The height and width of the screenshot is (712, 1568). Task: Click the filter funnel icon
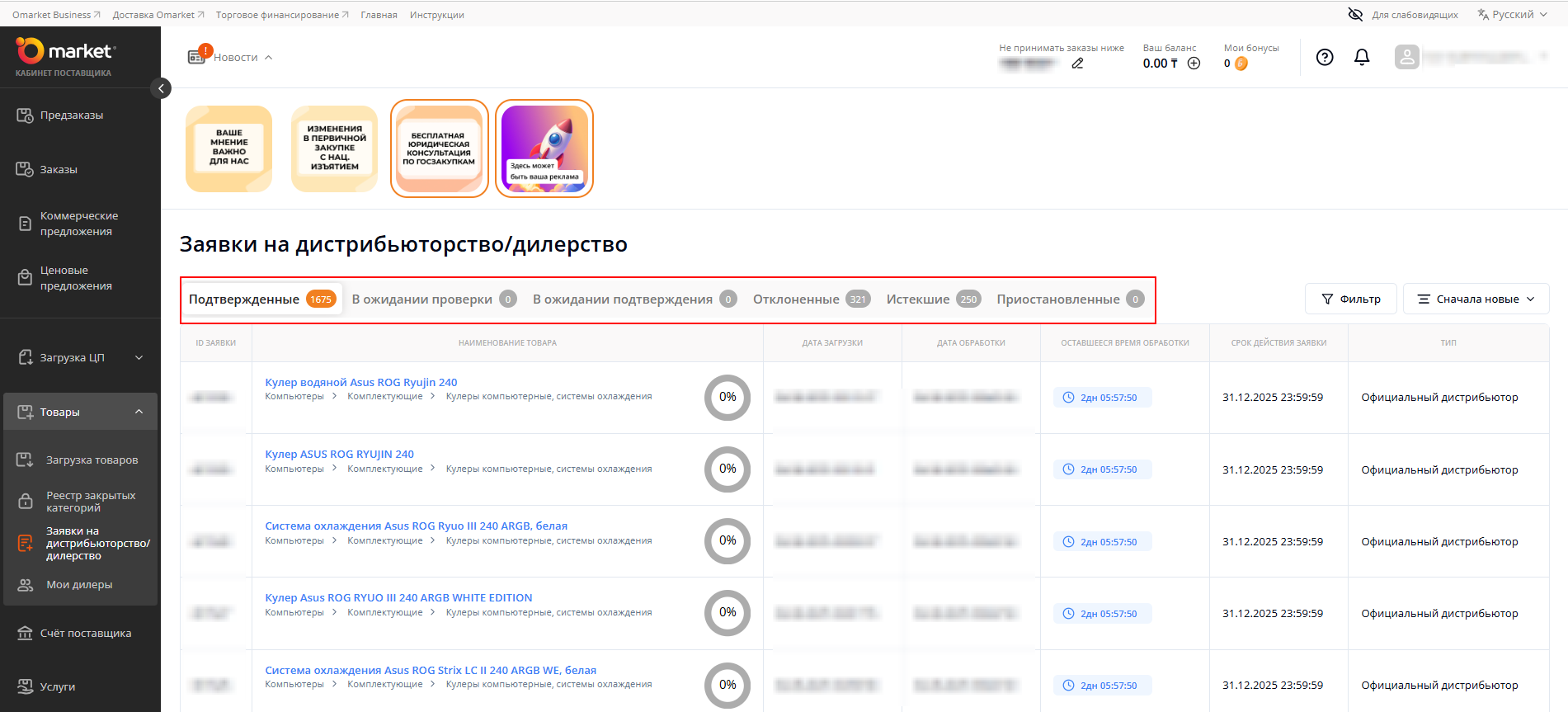[1327, 299]
